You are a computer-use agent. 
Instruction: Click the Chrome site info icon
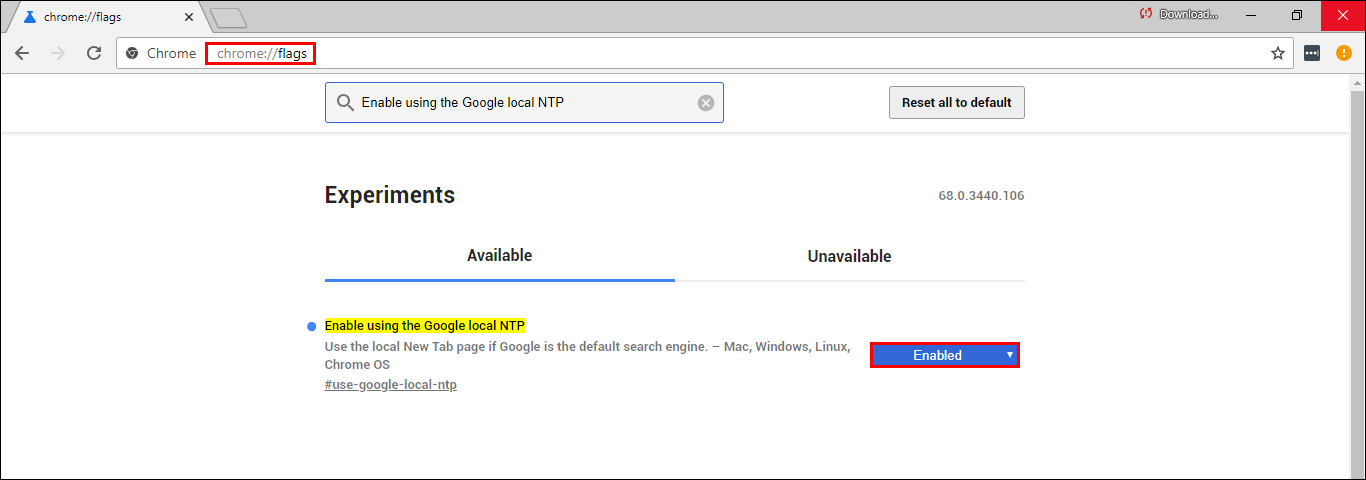click(132, 53)
